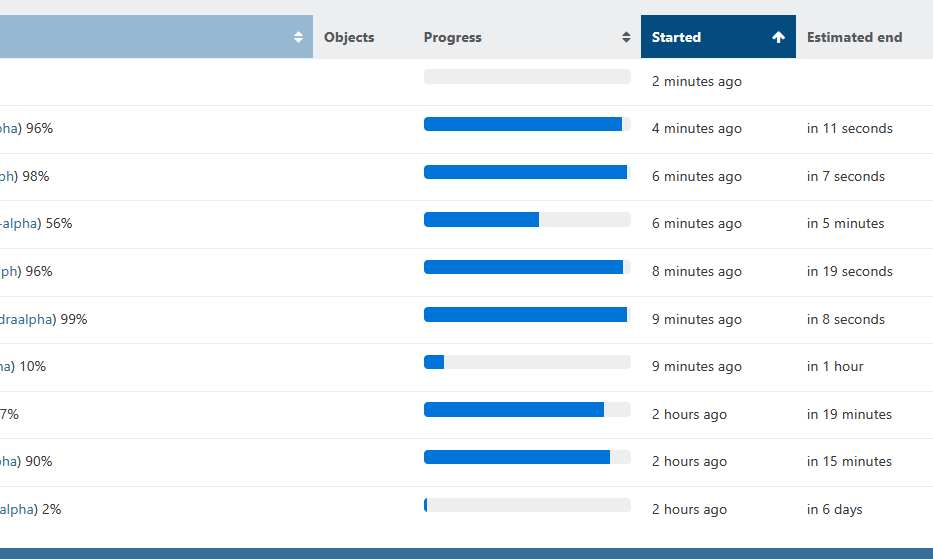933x559 pixels.
Task: Click the '4 minutes ago' started cell
Action: pos(696,128)
